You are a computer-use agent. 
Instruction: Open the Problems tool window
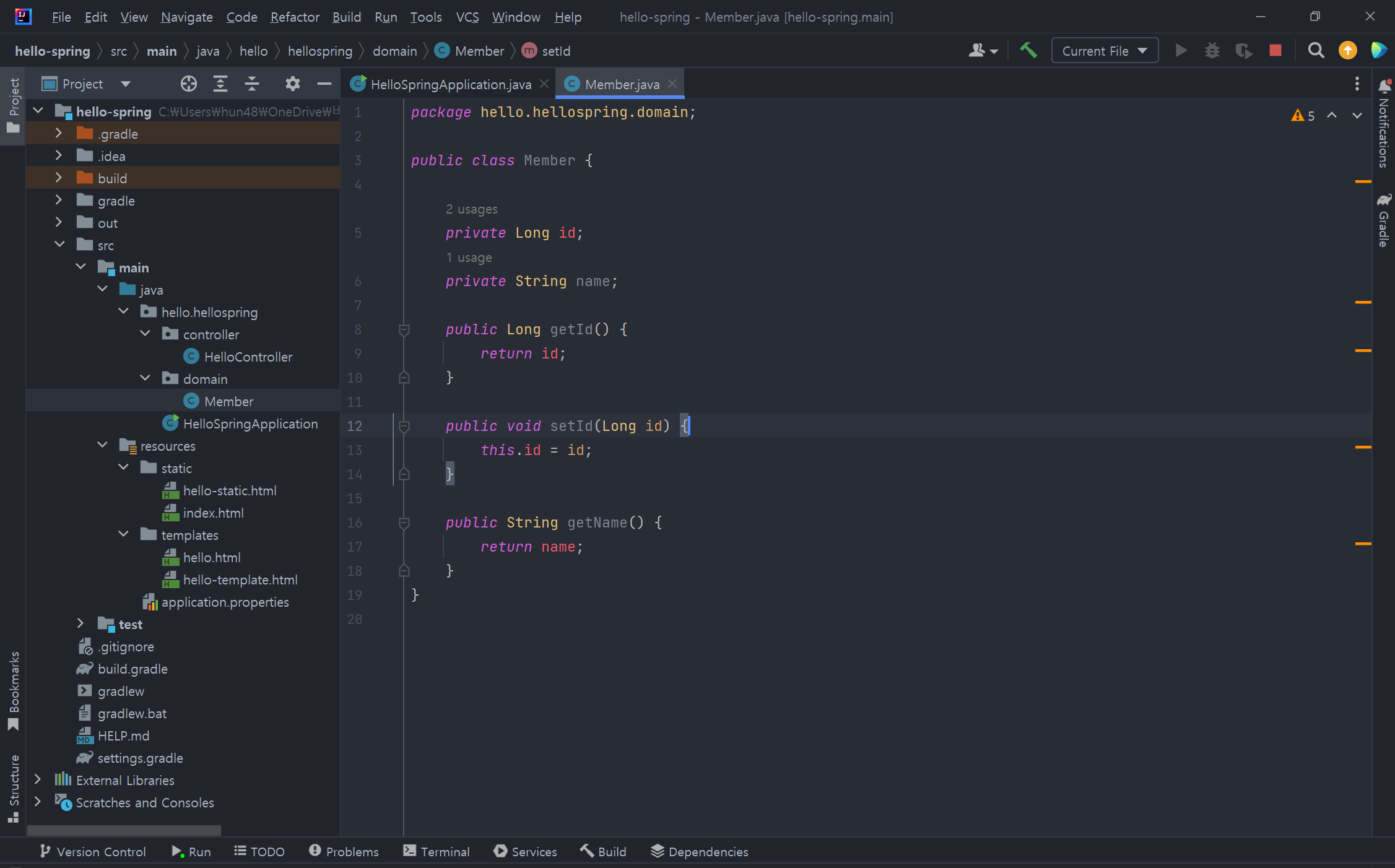click(x=344, y=851)
